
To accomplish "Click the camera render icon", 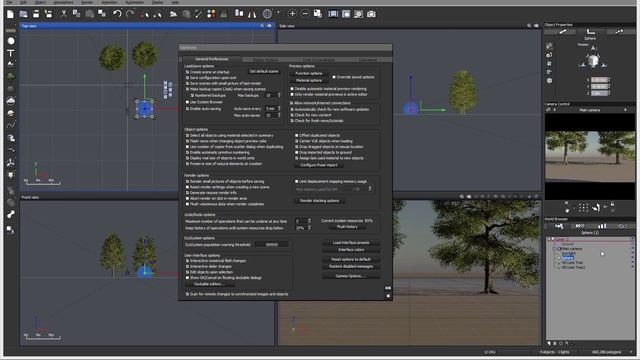I will click(371, 14).
